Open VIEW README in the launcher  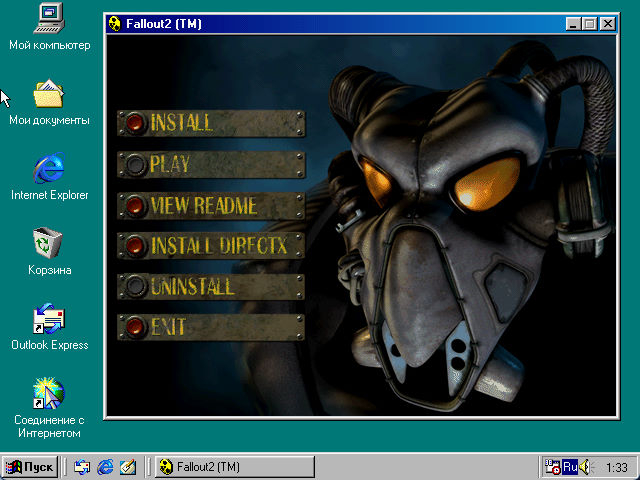point(211,205)
